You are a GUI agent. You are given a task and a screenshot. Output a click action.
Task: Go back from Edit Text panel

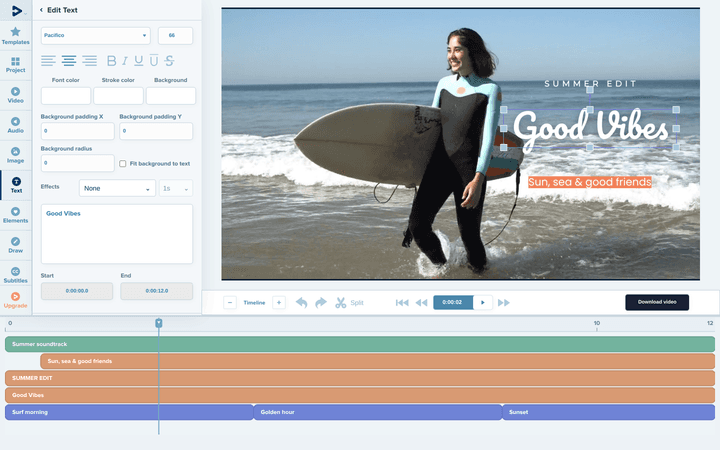point(41,10)
